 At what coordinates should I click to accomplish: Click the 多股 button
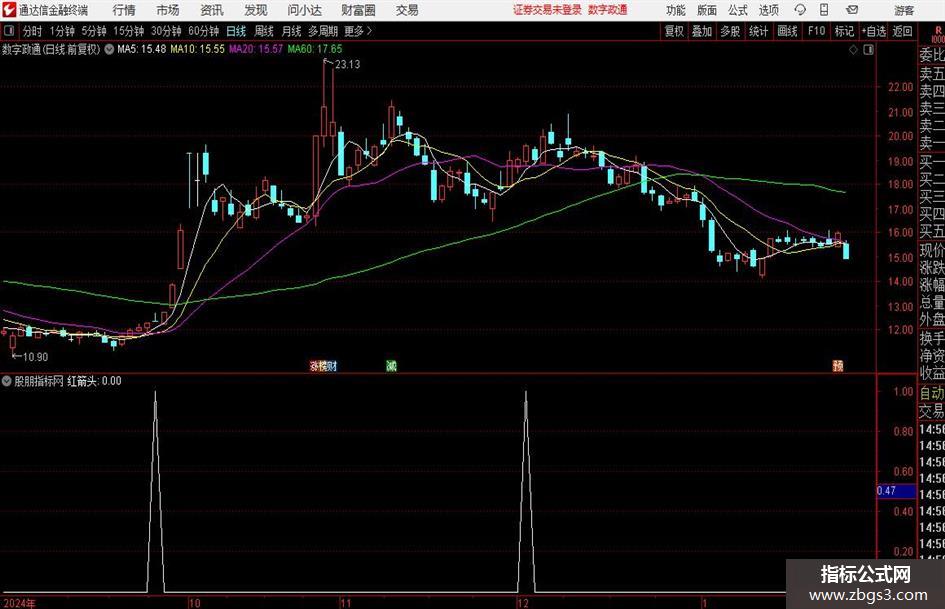[730, 31]
